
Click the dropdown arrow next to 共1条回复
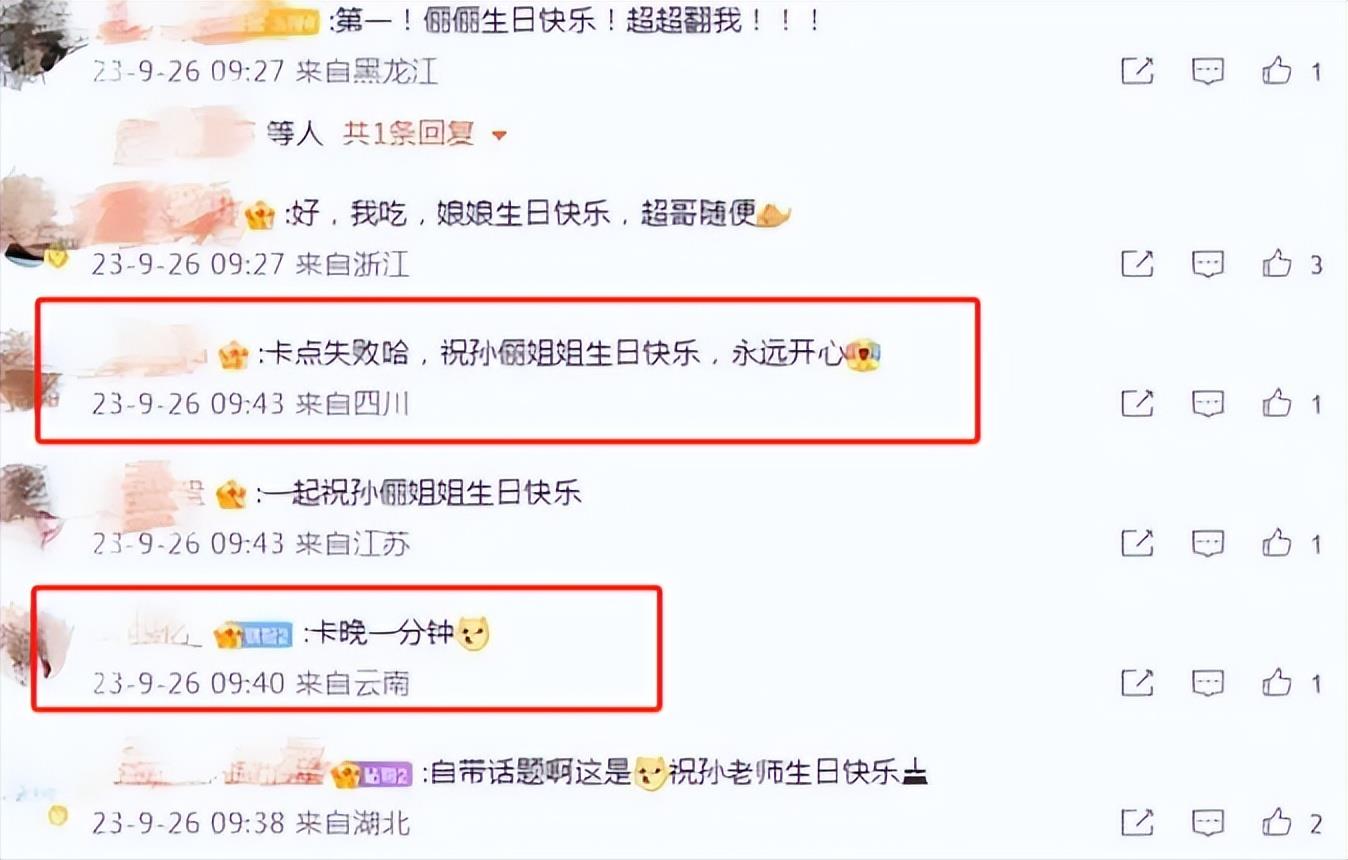point(500,135)
